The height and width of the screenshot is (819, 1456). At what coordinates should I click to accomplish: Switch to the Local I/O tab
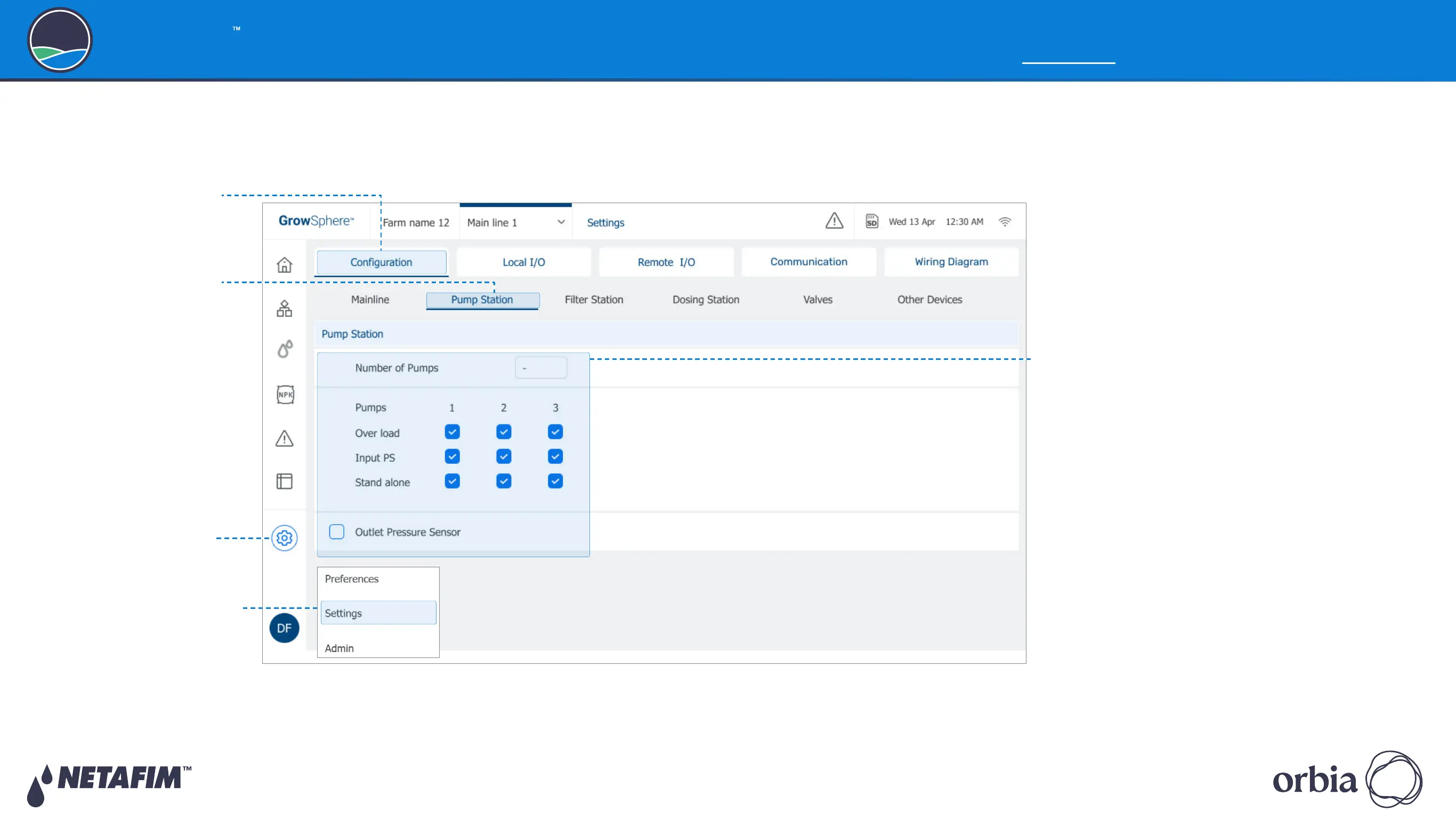524,262
